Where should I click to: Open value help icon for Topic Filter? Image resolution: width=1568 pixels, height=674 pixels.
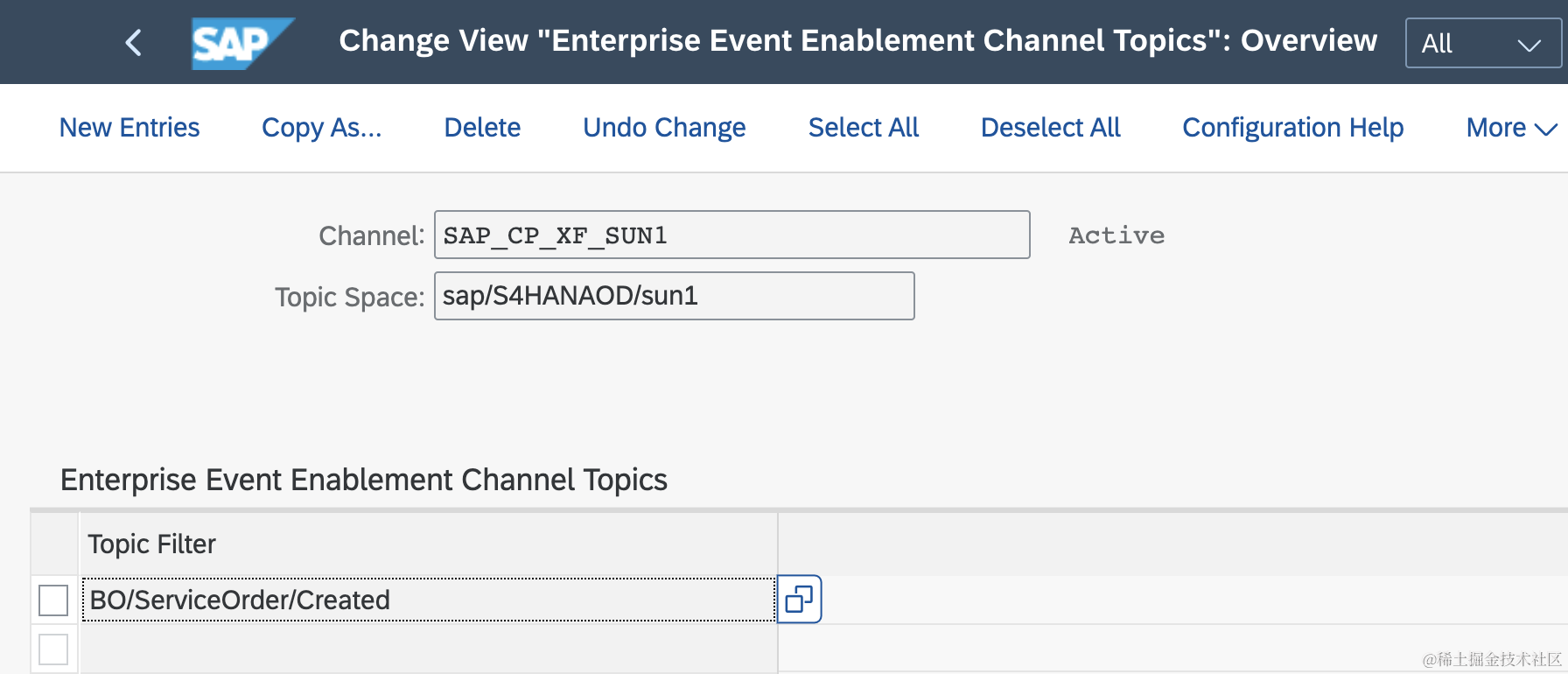pyautogui.click(x=799, y=600)
